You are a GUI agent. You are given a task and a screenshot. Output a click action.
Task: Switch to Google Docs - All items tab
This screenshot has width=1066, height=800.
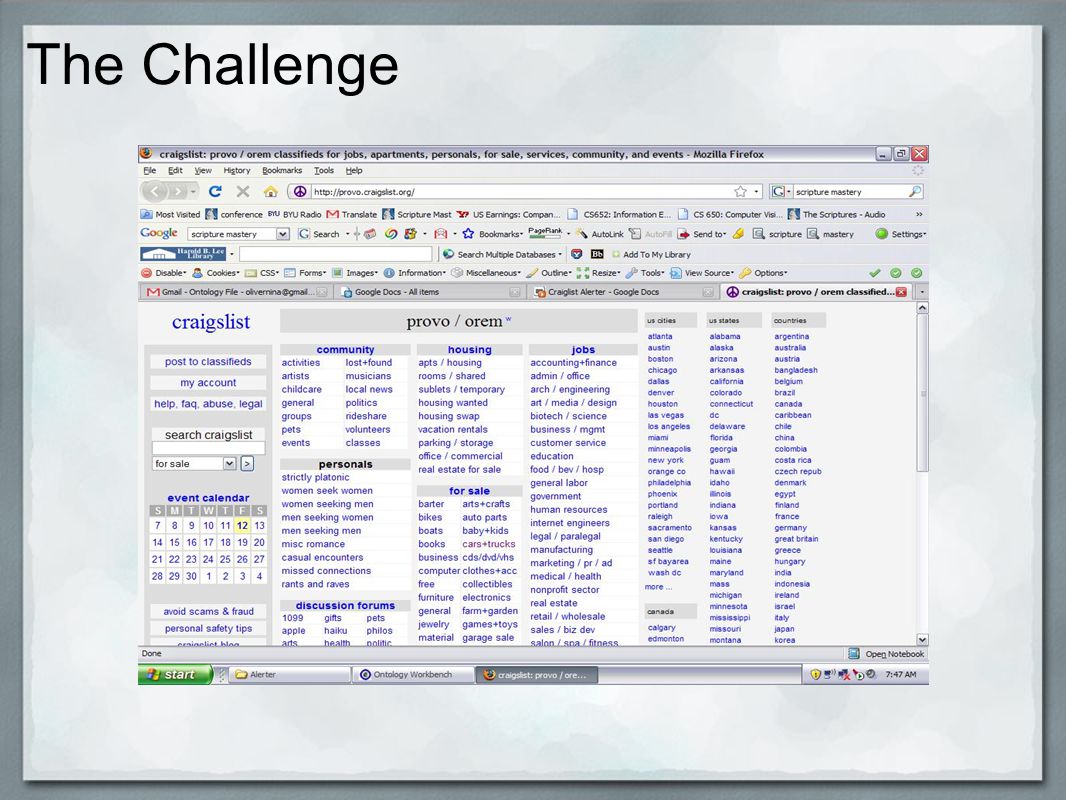431,292
